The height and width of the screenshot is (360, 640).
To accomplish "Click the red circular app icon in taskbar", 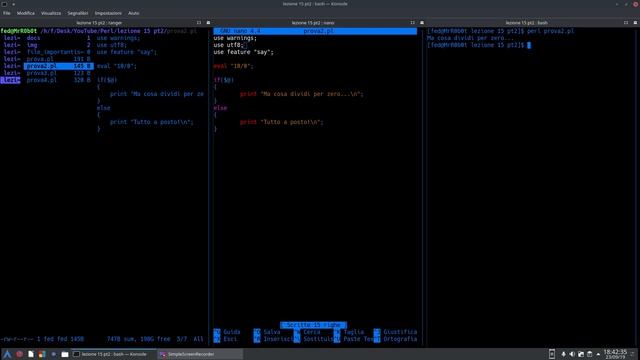I will click(x=19, y=354).
